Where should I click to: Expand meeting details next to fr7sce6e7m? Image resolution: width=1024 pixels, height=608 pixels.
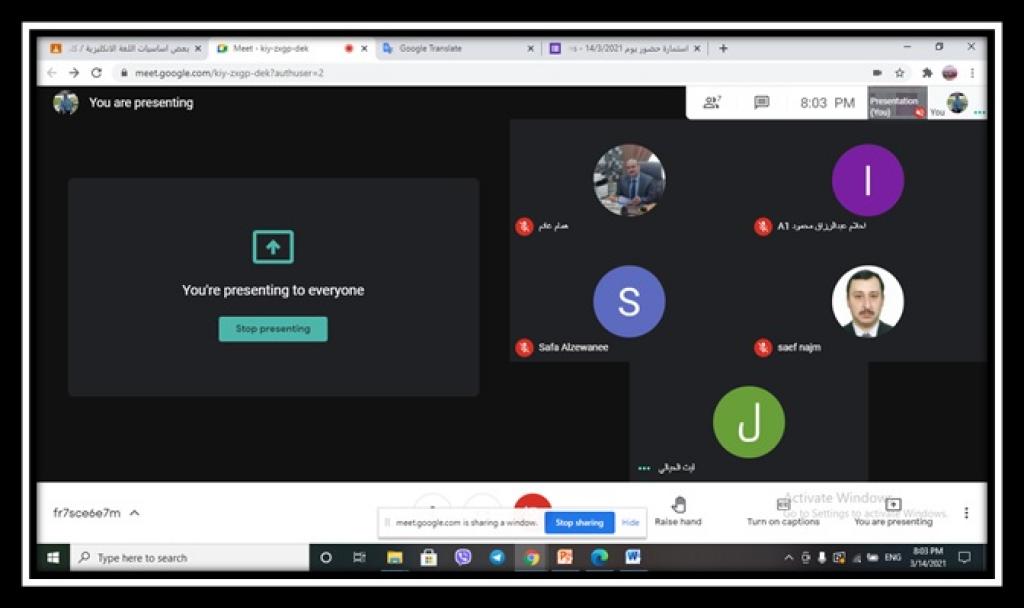[x=135, y=513]
